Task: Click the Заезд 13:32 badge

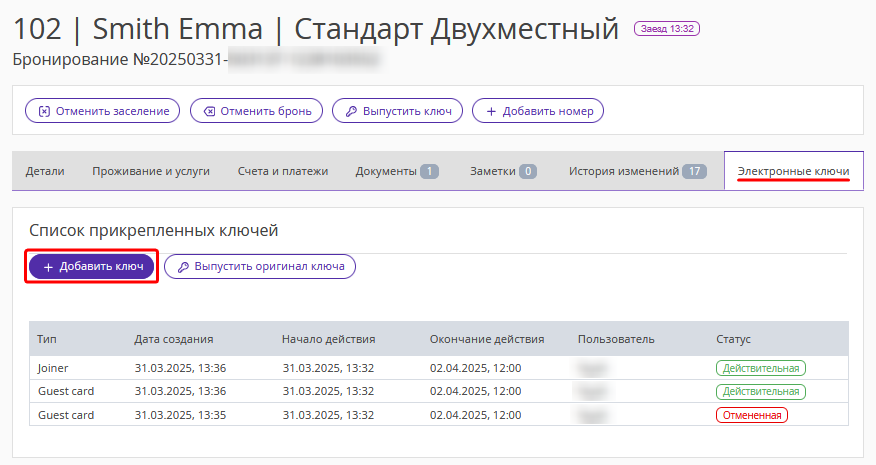Action: 667,29
